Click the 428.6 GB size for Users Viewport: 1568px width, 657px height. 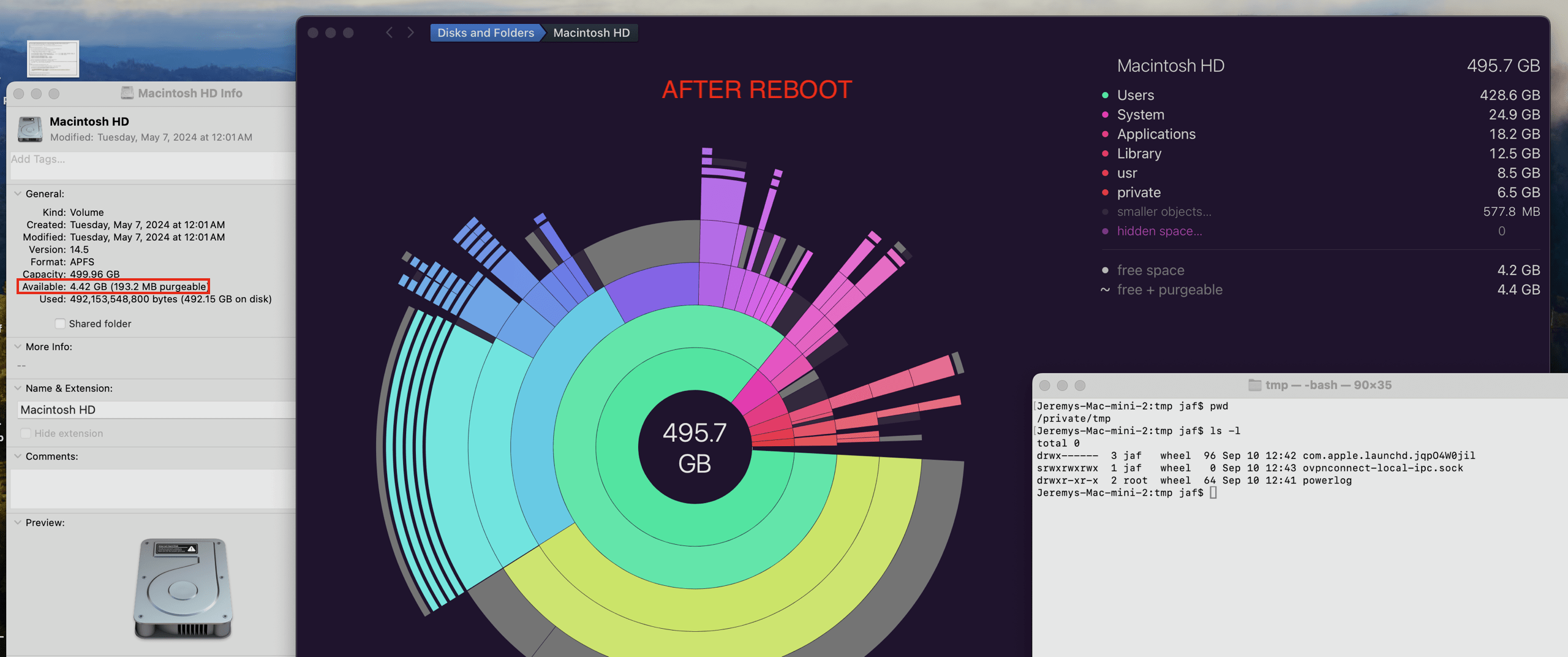point(1509,95)
